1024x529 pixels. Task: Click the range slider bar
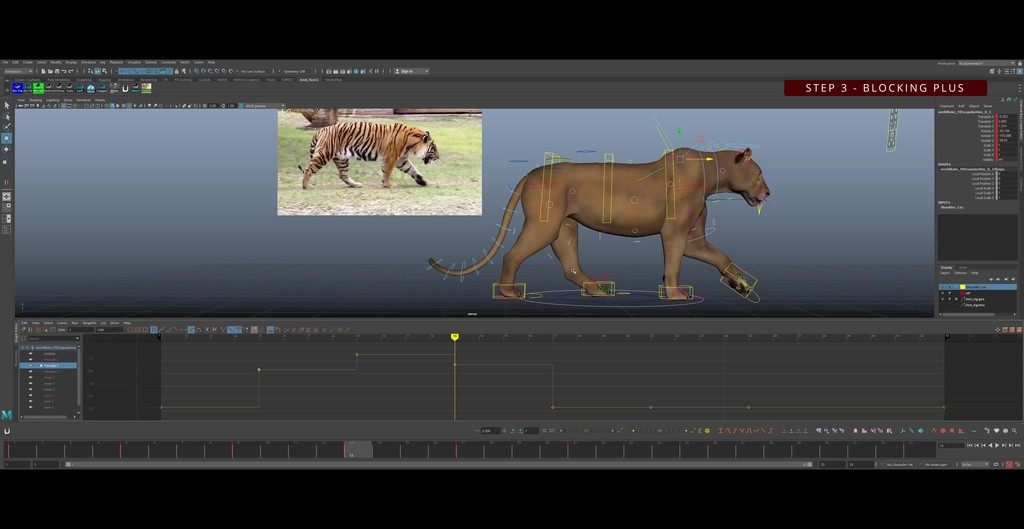[x=438, y=464]
